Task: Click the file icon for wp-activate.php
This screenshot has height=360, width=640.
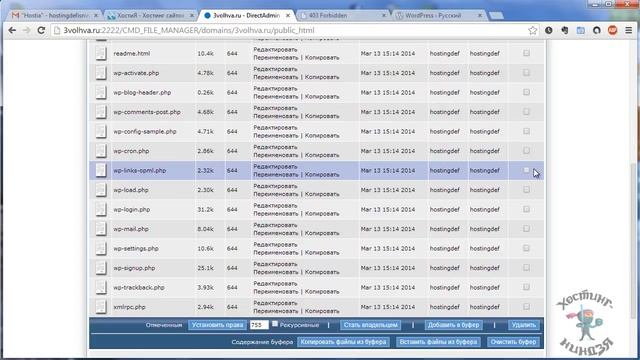Action: [x=101, y=73]
